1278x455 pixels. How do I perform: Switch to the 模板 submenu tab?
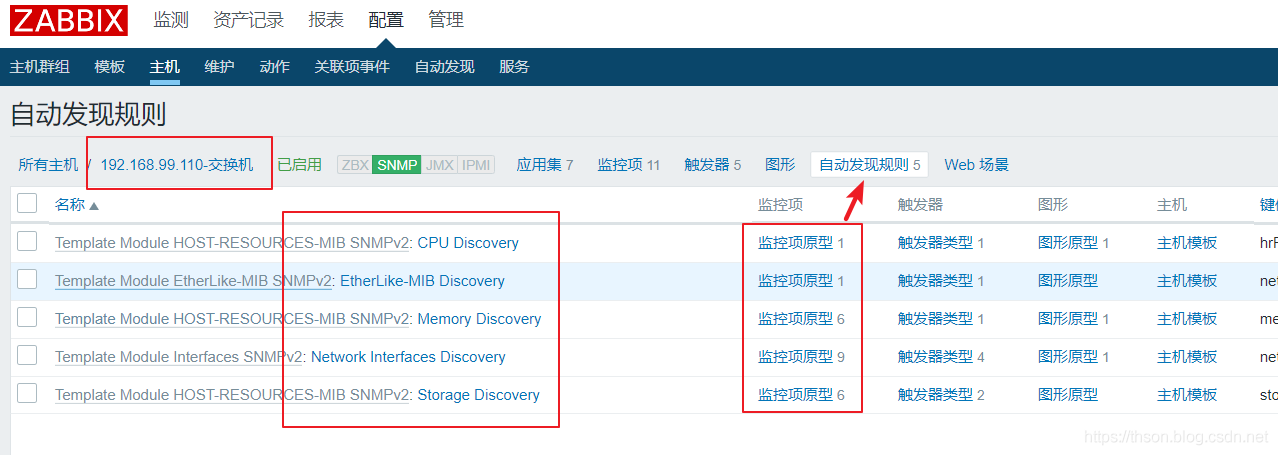pyautogui.click(x=110, y=67)
